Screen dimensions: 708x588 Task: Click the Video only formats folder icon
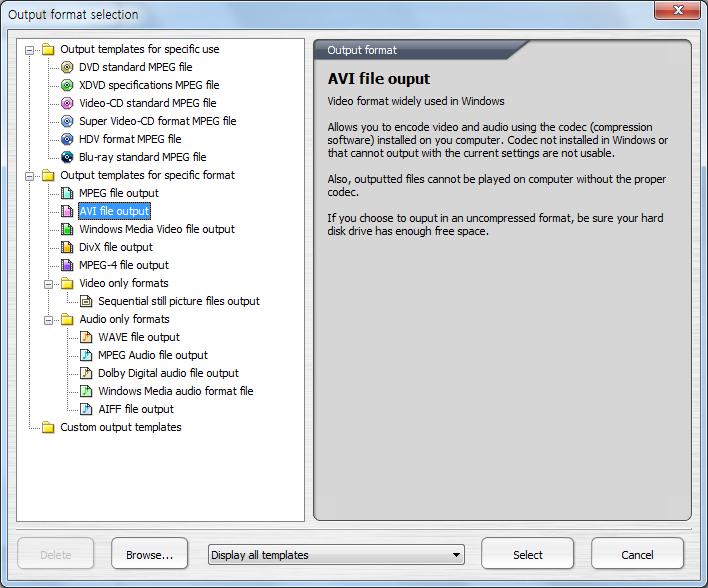(67, 283)
